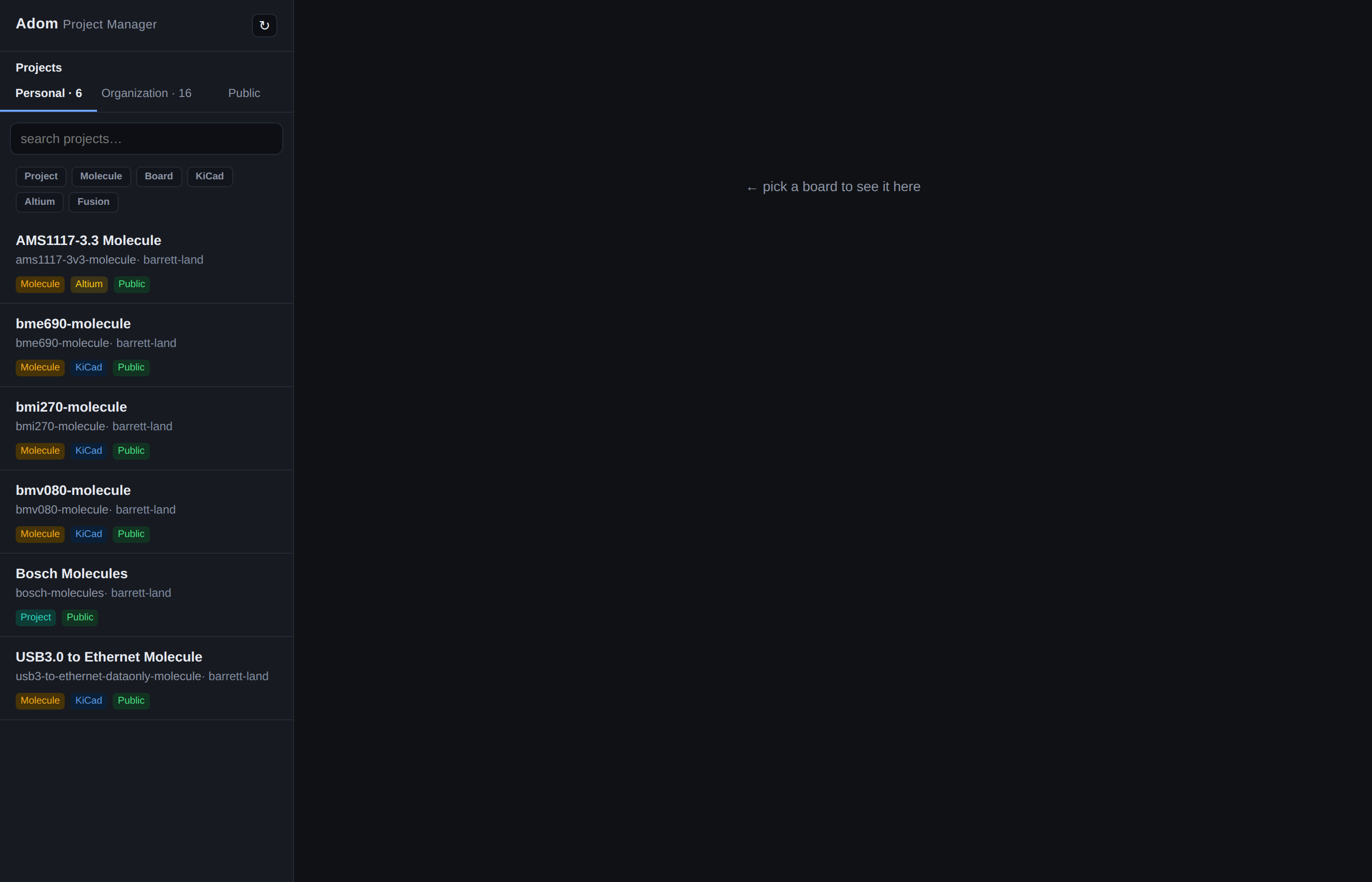Click the KiCad tag on bme690-molecule

(x=89, y=367)
